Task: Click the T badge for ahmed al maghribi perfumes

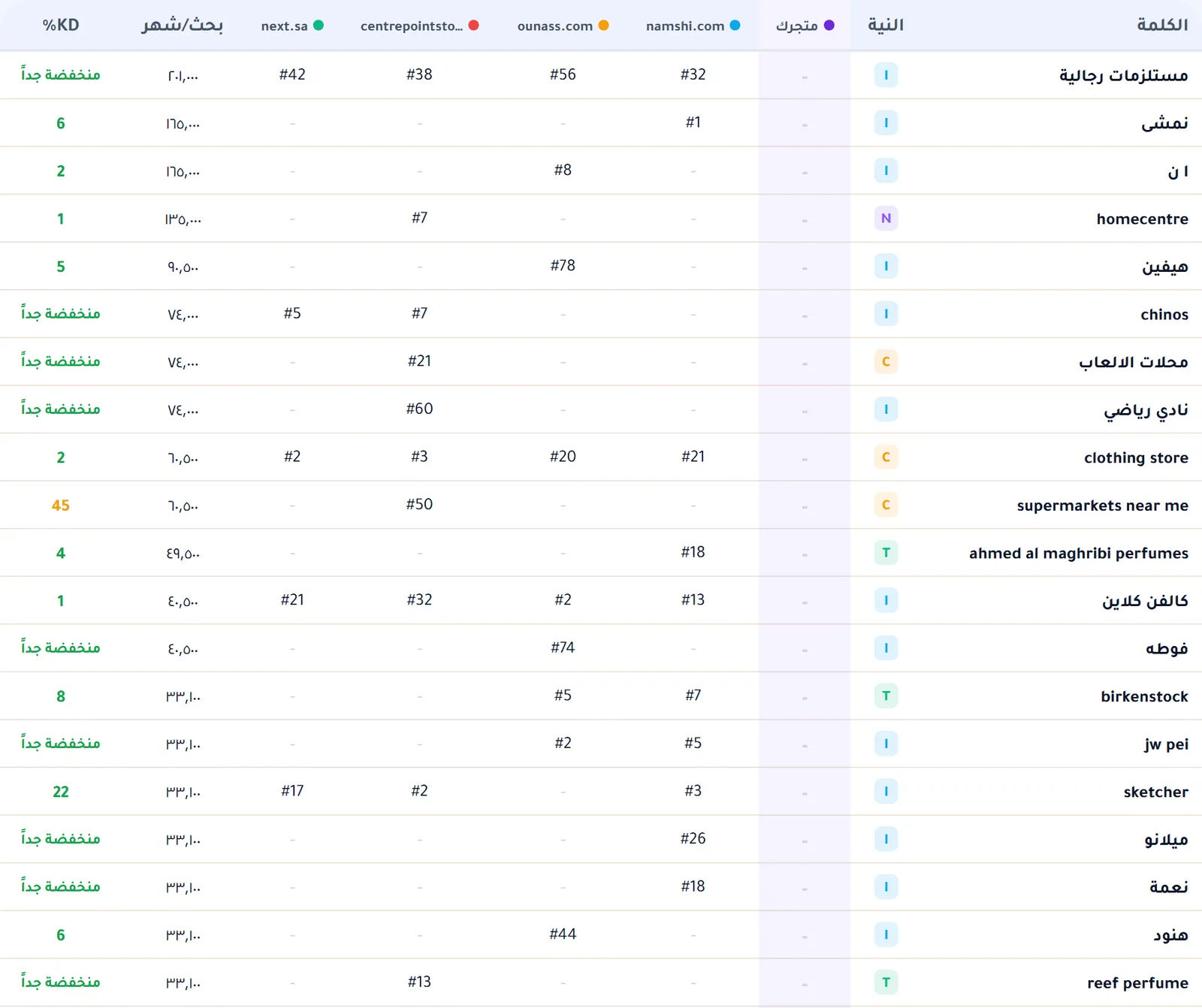Action: coord(886,553)
